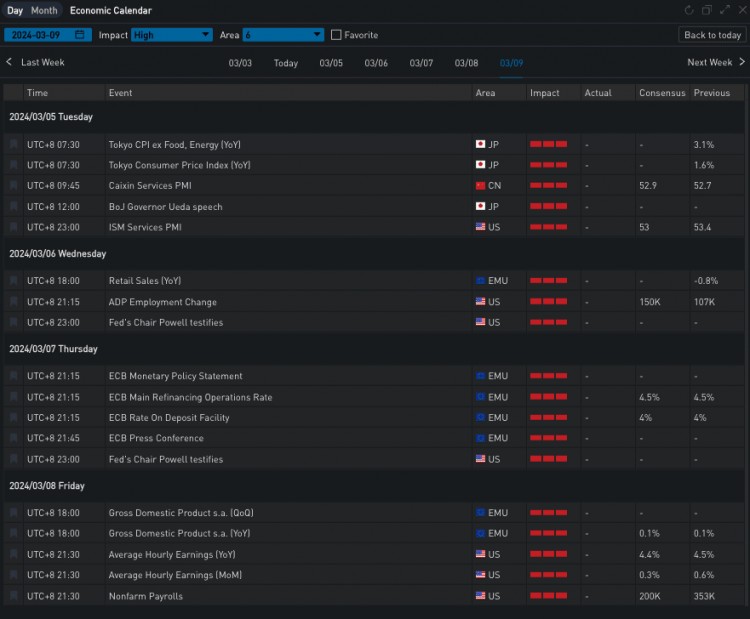
Task: Bookmark the ECB Press Conference event
Action: tap(13, 438)
